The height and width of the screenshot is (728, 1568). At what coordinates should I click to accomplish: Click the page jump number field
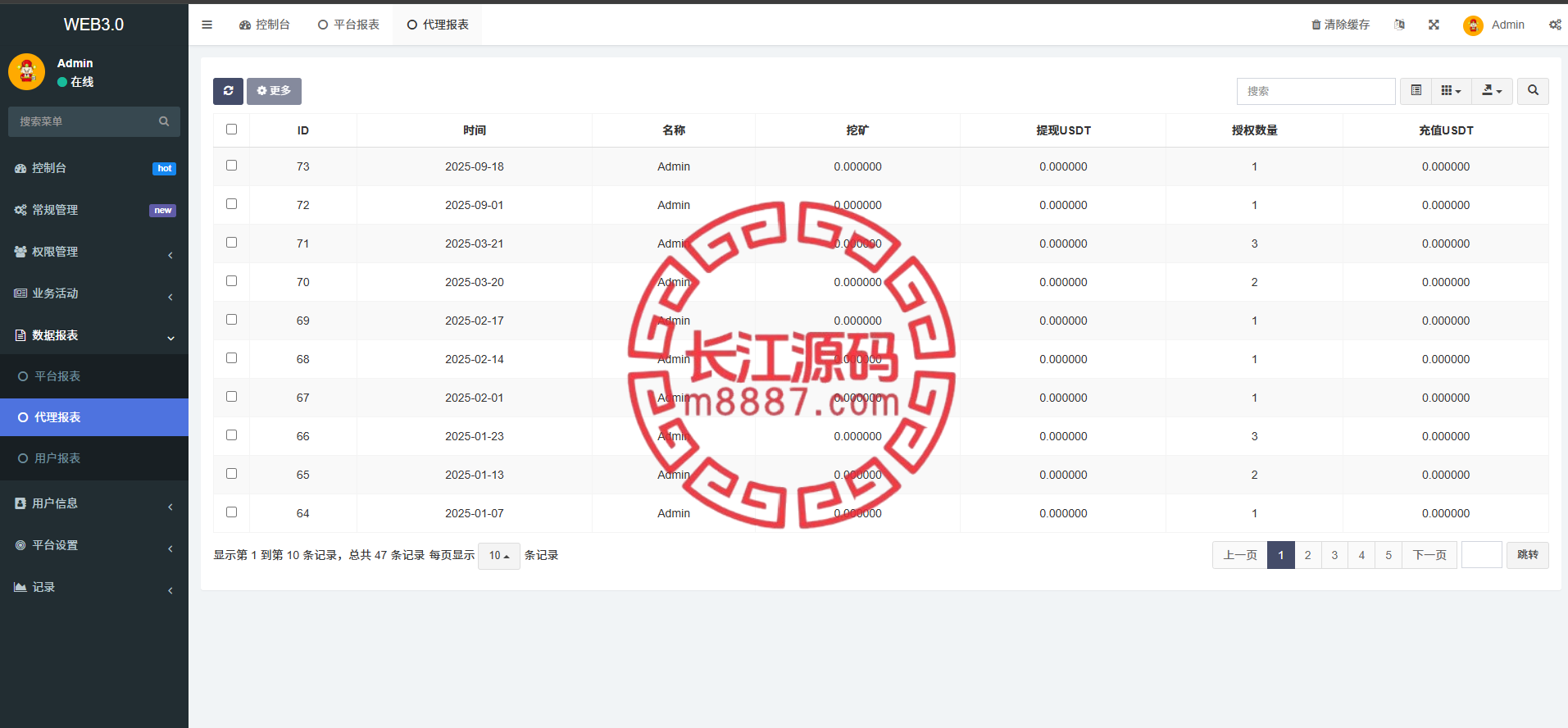click(1481, 555)
